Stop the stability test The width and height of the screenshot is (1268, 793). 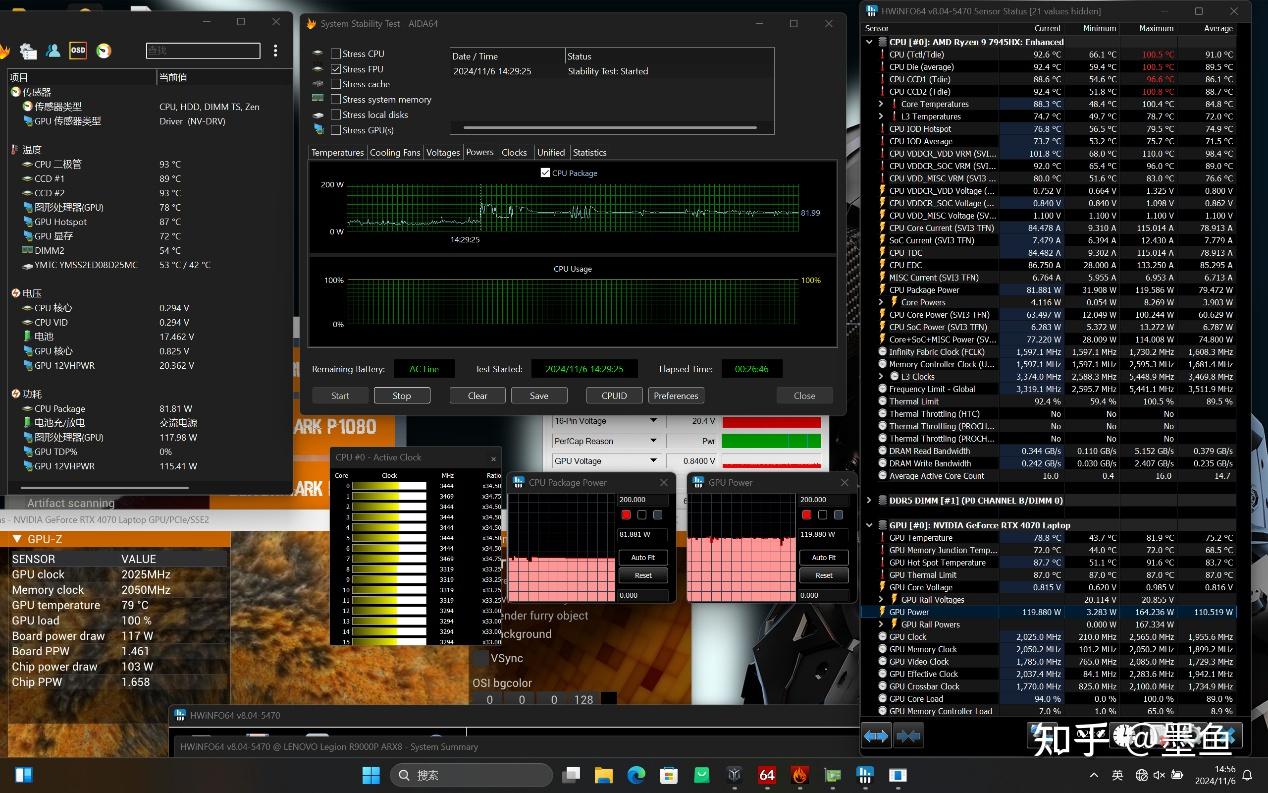click(402, 395)
